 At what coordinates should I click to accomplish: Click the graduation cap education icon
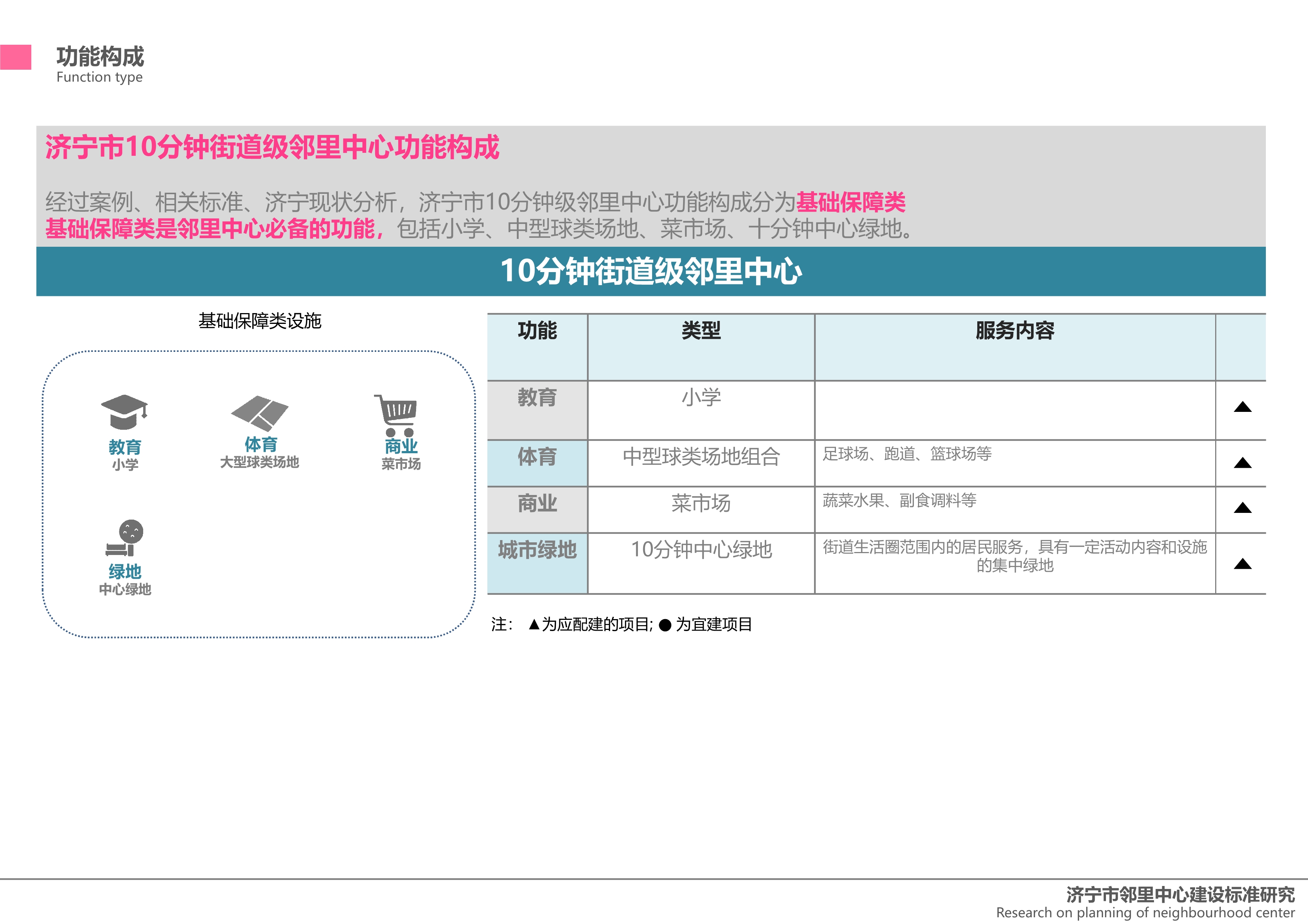click(124, 411)
